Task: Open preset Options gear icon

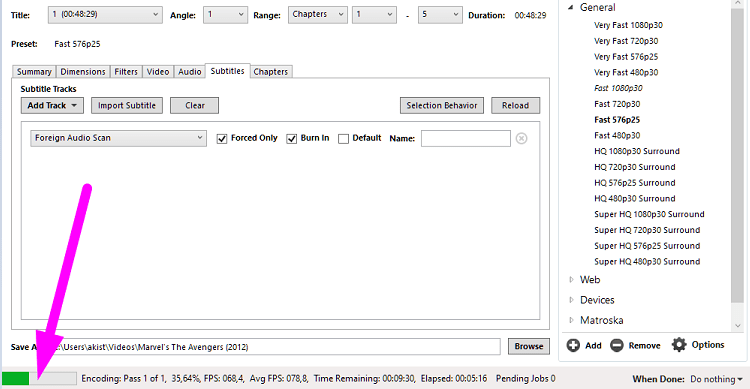Action: click(679, 345)
